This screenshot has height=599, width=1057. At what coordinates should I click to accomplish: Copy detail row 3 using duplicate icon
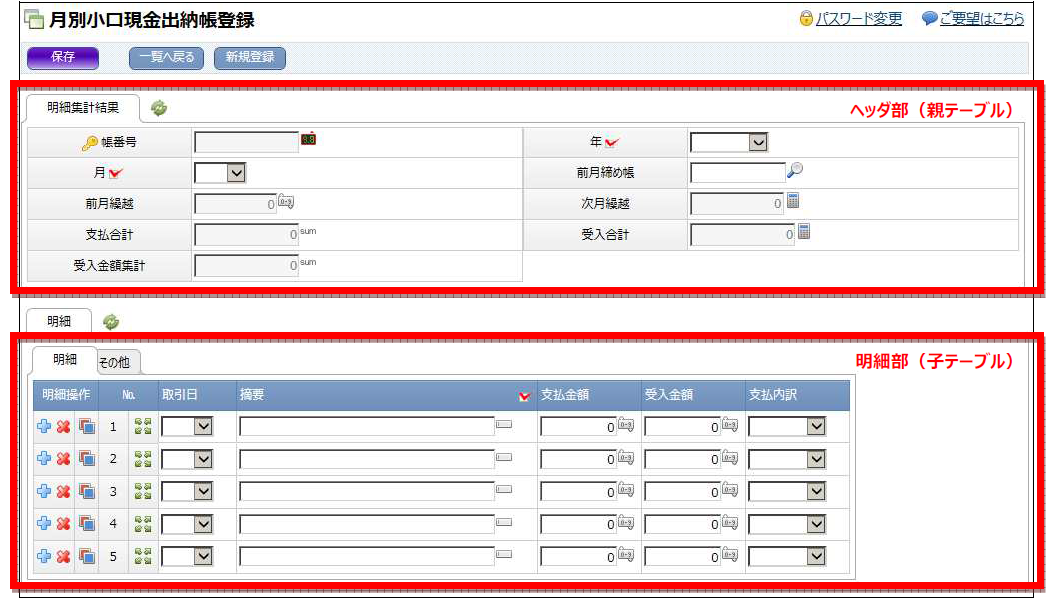coord(87,492)
